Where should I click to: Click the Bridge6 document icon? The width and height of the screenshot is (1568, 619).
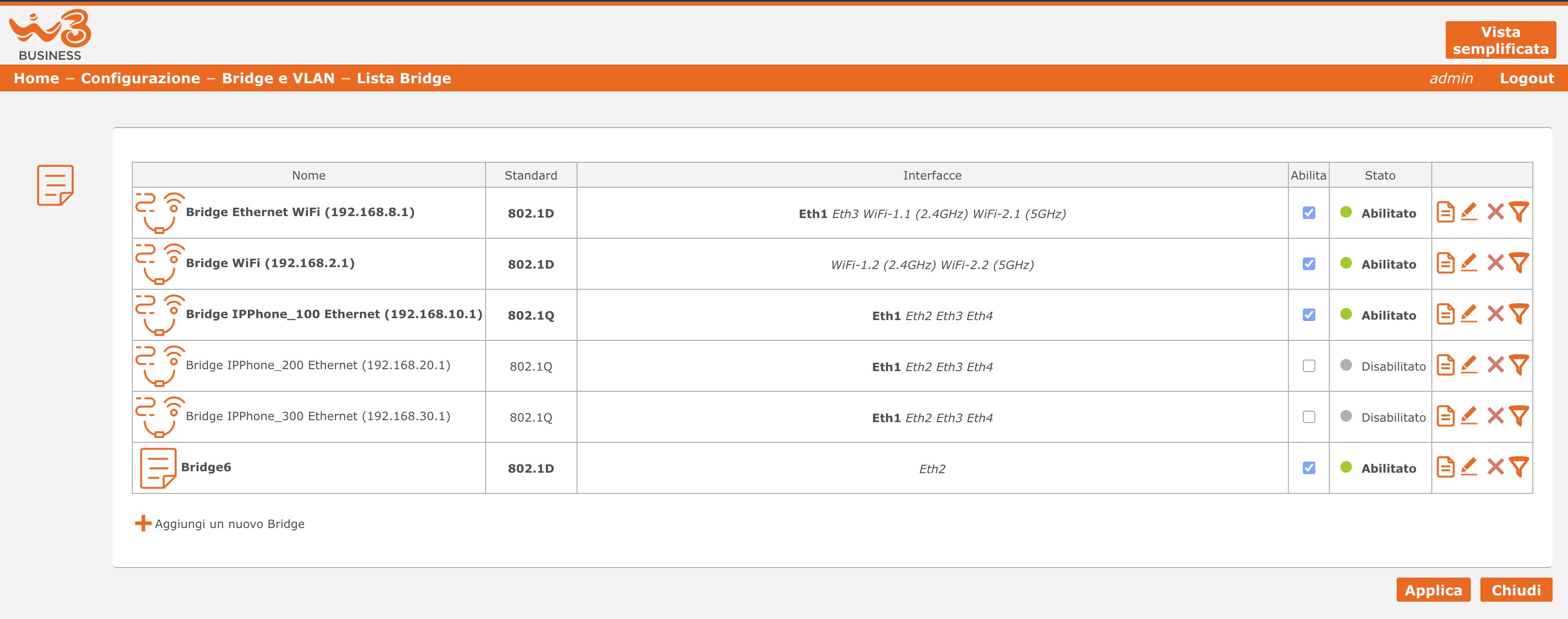click(x=158, y=468)
